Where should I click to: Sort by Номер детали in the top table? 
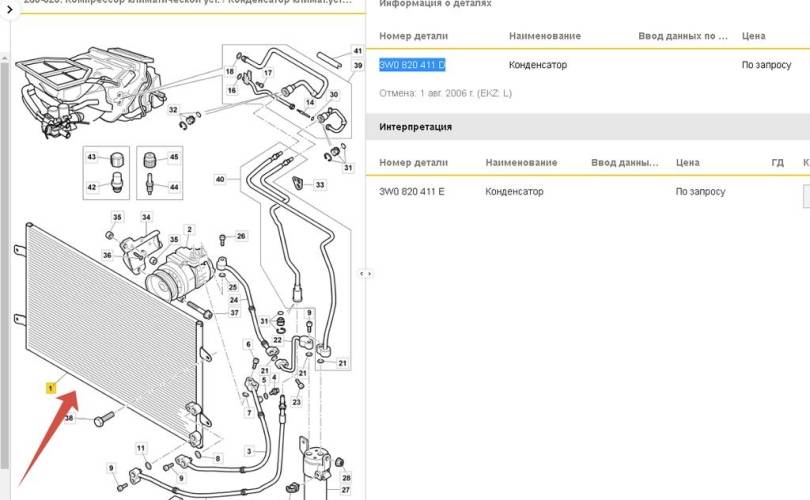coord(414,36)
